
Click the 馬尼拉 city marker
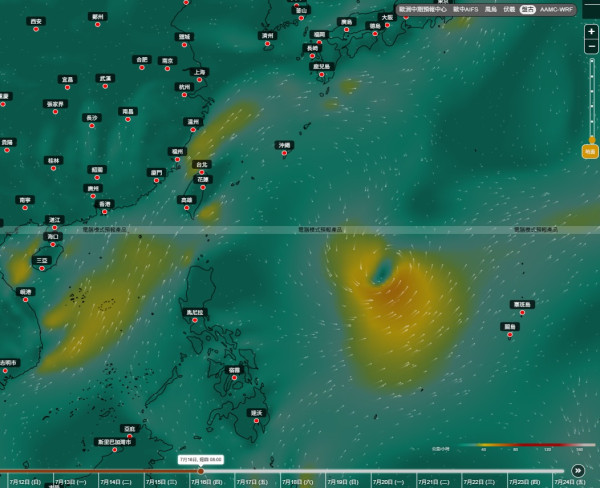(x=195, y=320)
